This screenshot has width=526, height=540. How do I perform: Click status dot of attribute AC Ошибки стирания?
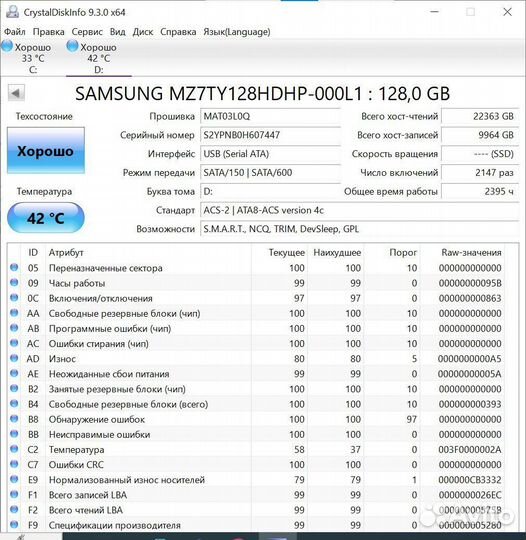click(14, 343)
